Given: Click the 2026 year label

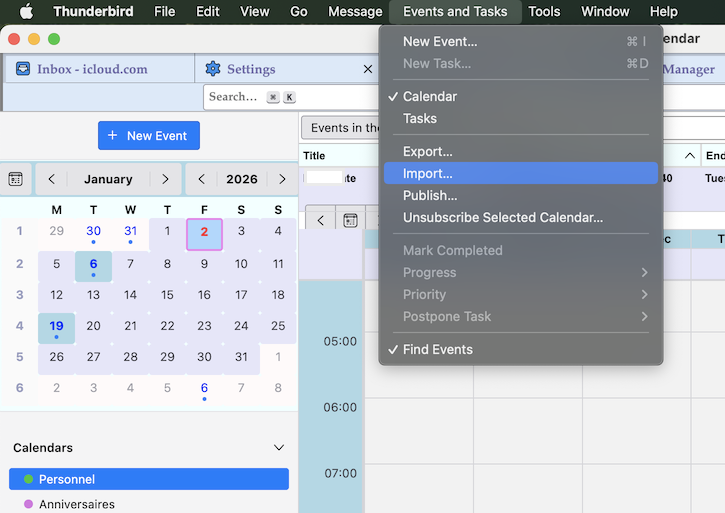Looking at the screenshot, I should pos(242,179).
